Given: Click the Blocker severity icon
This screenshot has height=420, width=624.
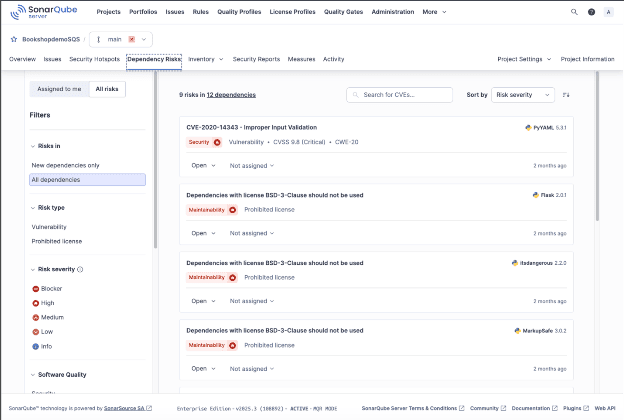Looking at the screenshot, I should click(35, 289).
